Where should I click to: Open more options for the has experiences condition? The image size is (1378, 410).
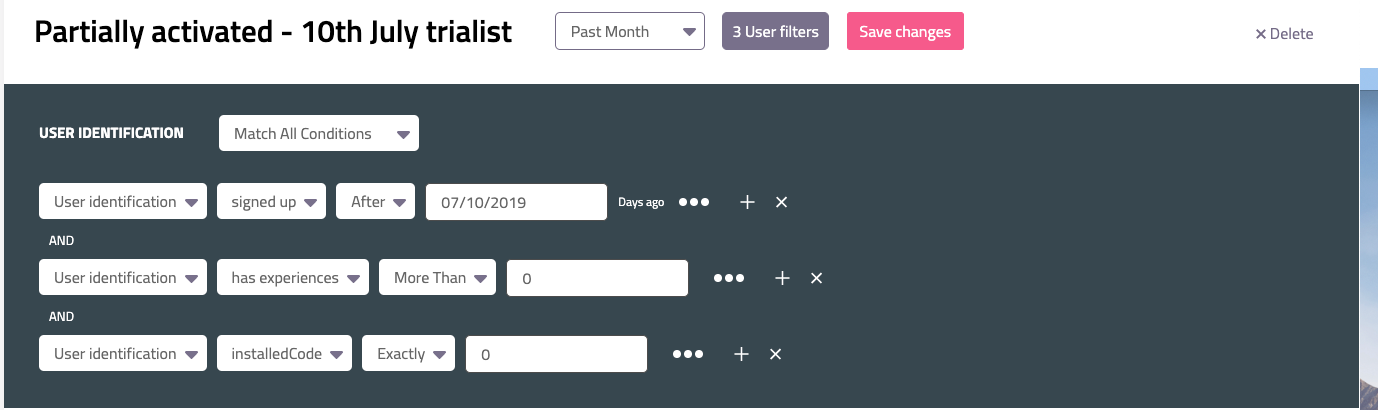[x=729, y=278]
